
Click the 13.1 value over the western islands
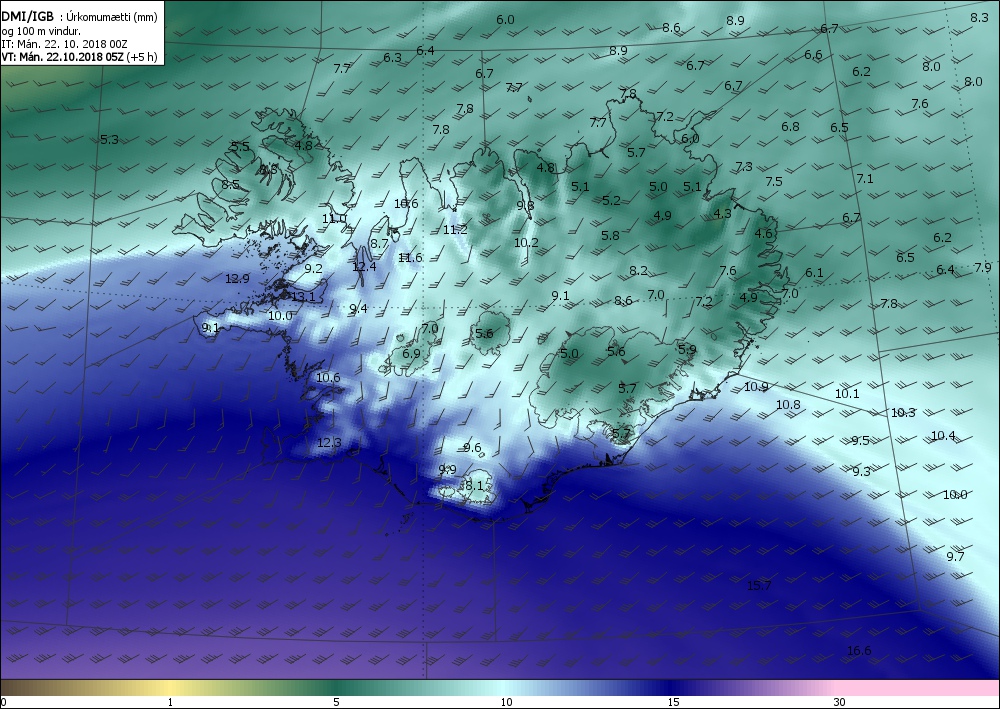click(303, 296)
